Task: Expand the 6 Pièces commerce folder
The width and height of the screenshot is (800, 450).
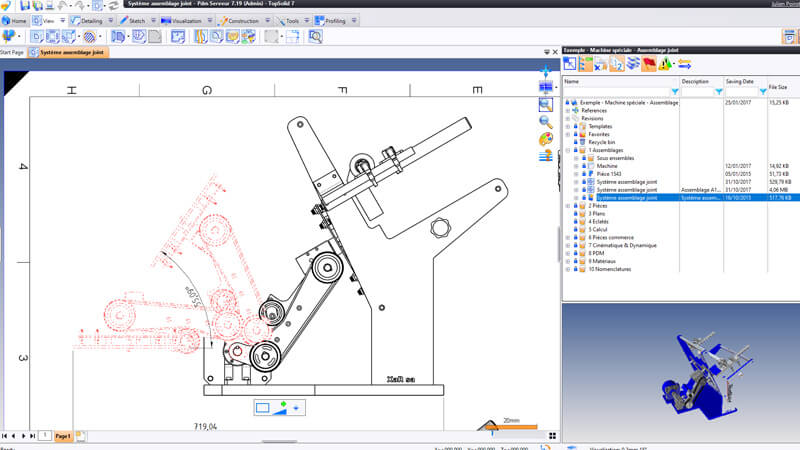Action: point(567,238)
